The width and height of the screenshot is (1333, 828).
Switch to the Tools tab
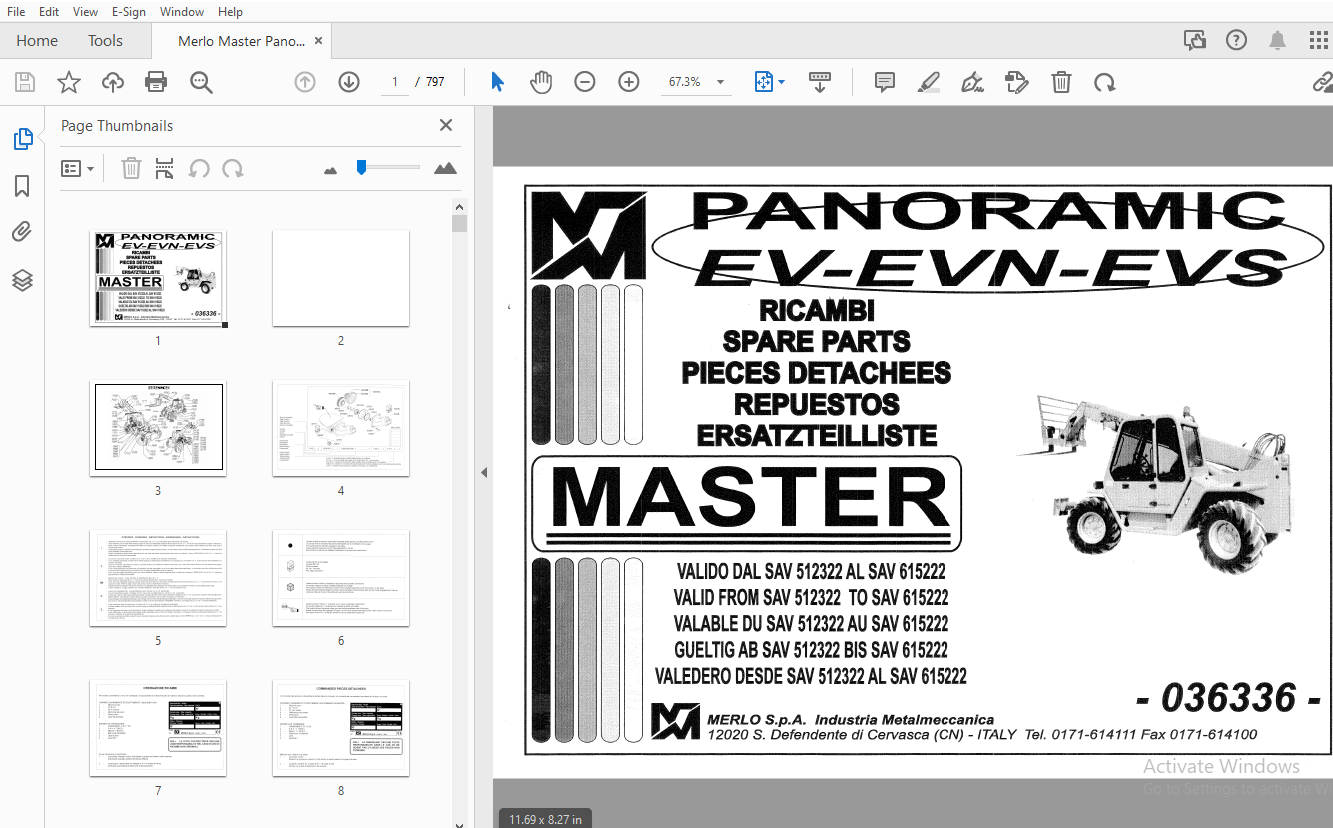tap(105, 41)
